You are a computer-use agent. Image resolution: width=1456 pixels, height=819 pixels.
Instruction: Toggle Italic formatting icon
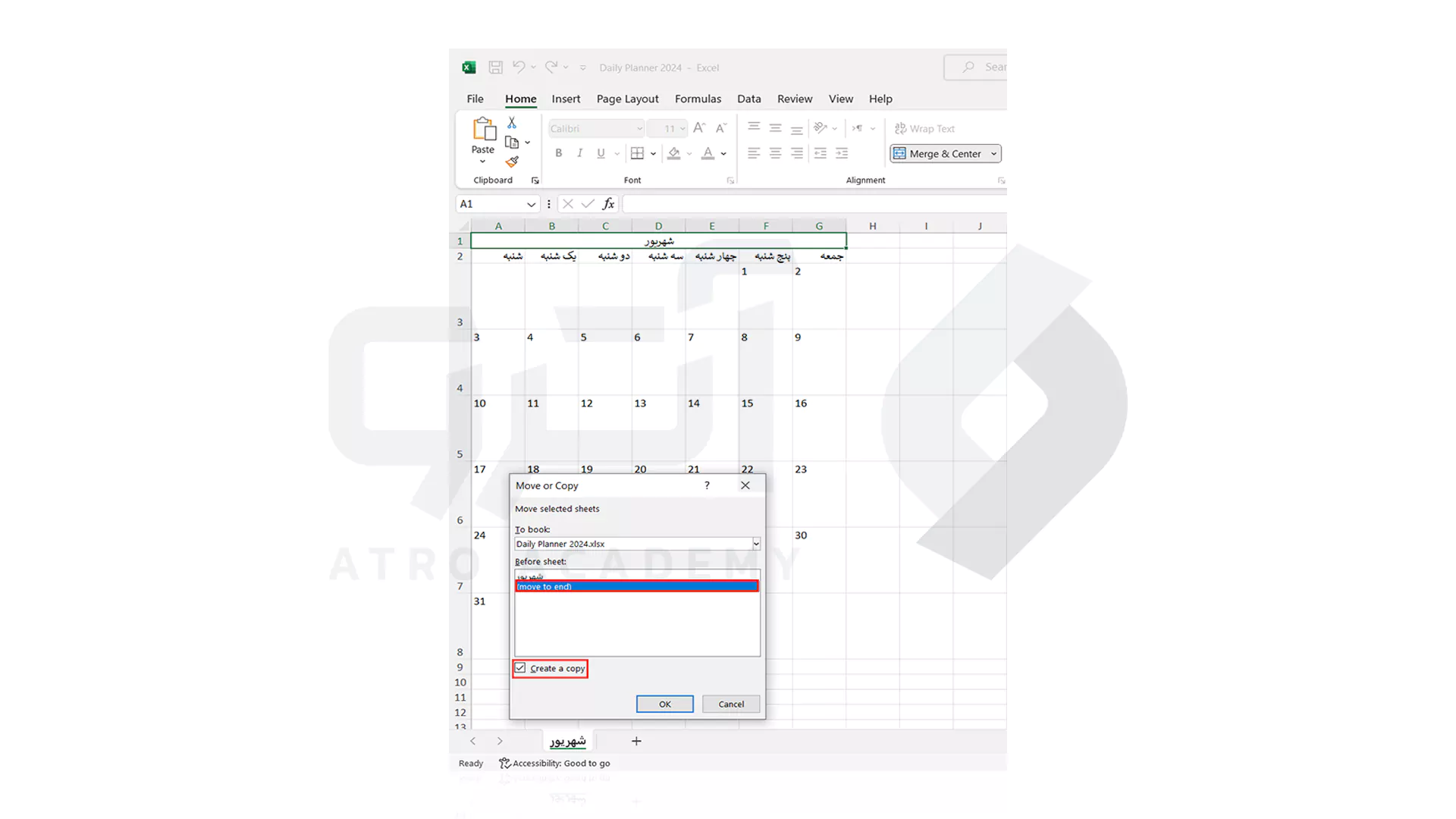(580, 153)
